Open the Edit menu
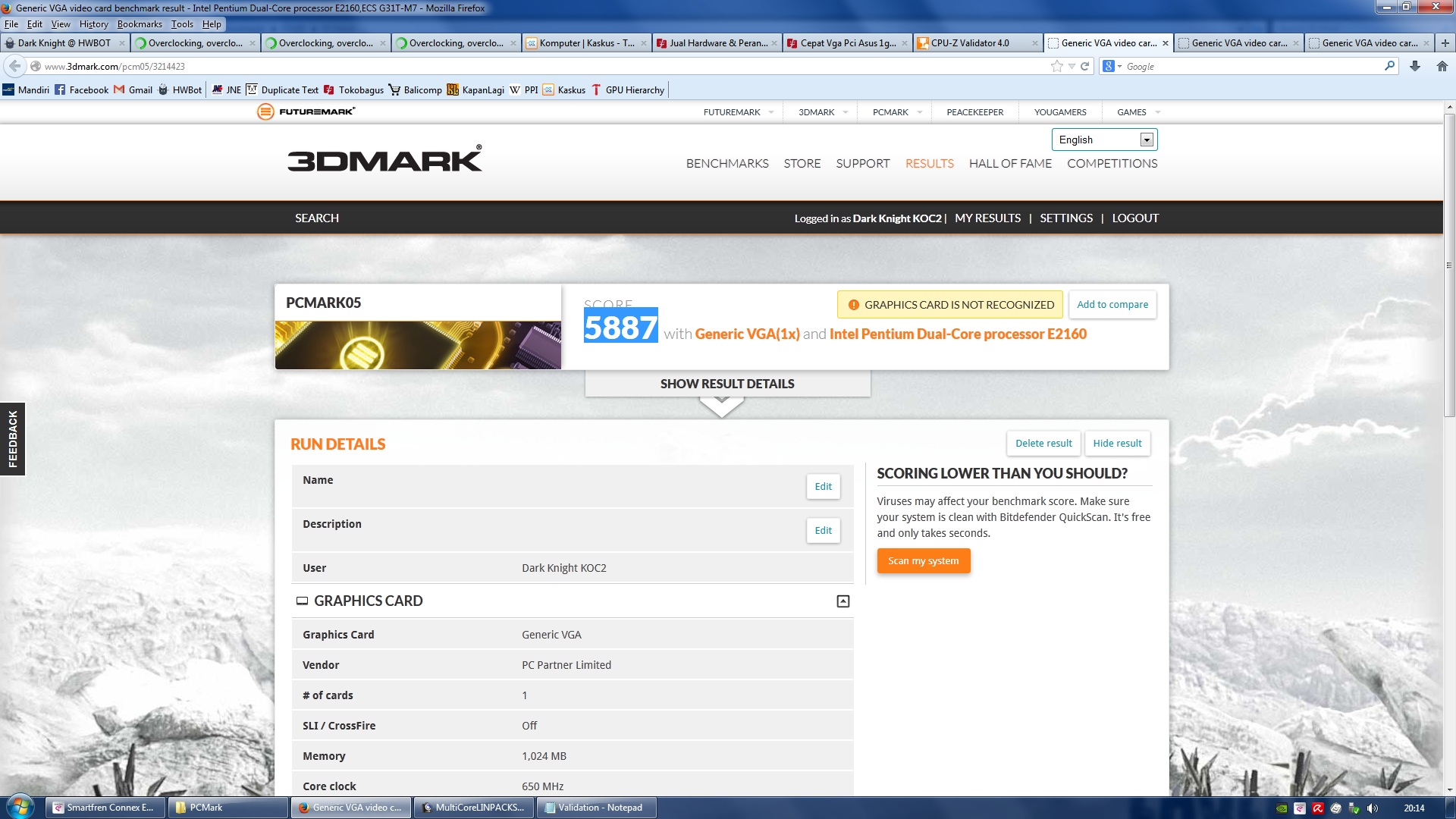Image resolution: width=1456 pixels, height=819 pixels. tap(34, 24)
